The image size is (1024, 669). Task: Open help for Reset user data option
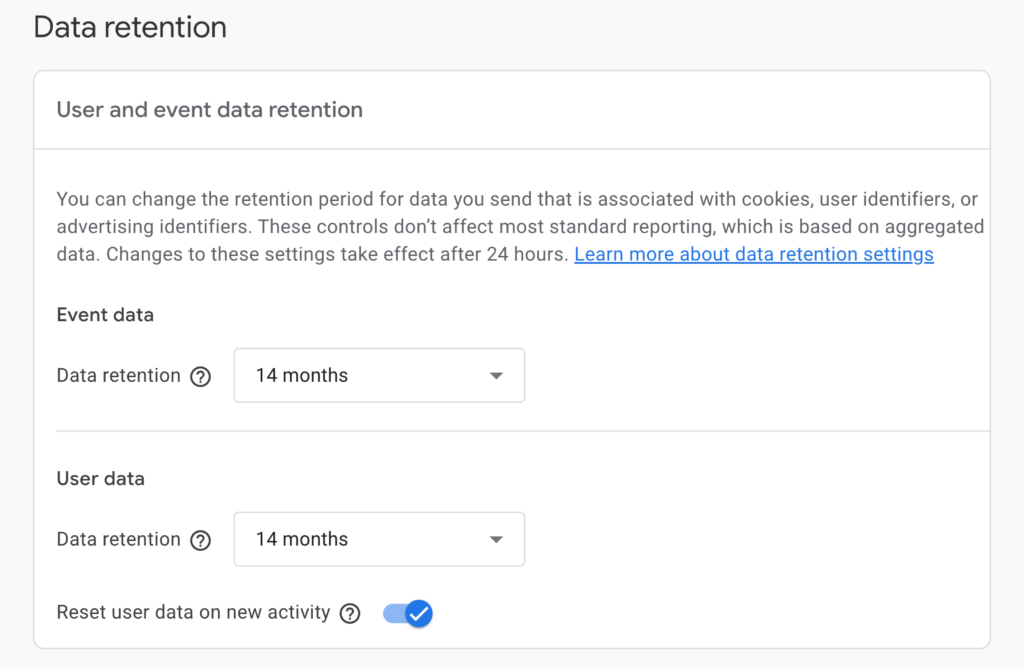350,613
